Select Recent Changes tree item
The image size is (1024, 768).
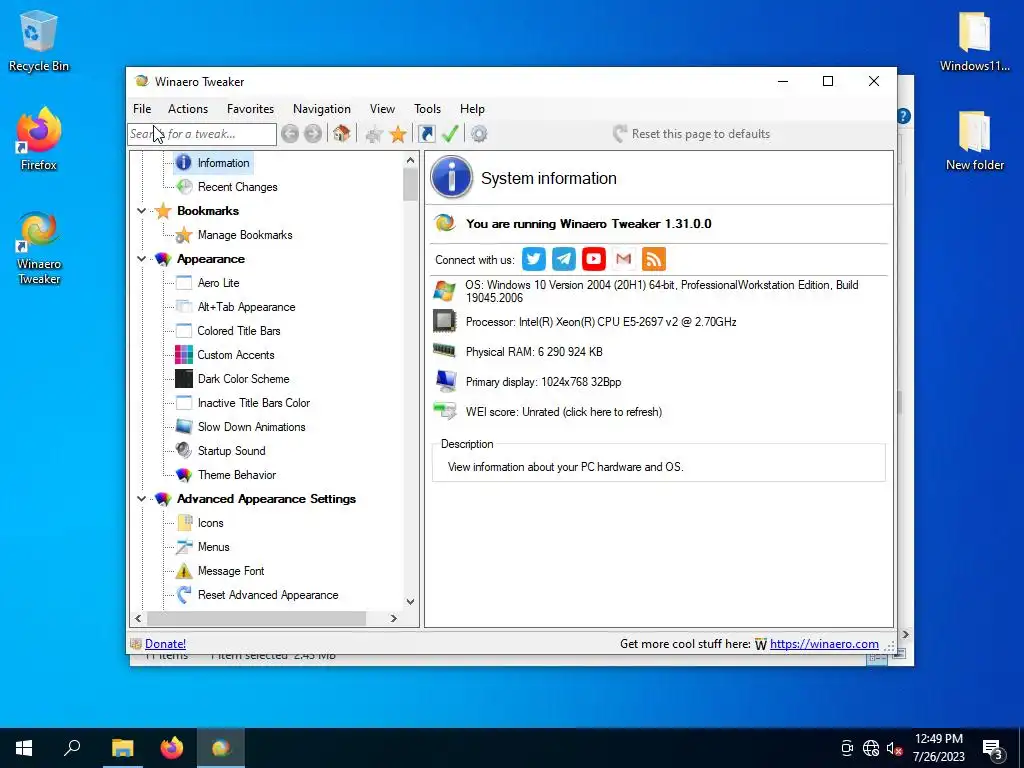[237, 187]
